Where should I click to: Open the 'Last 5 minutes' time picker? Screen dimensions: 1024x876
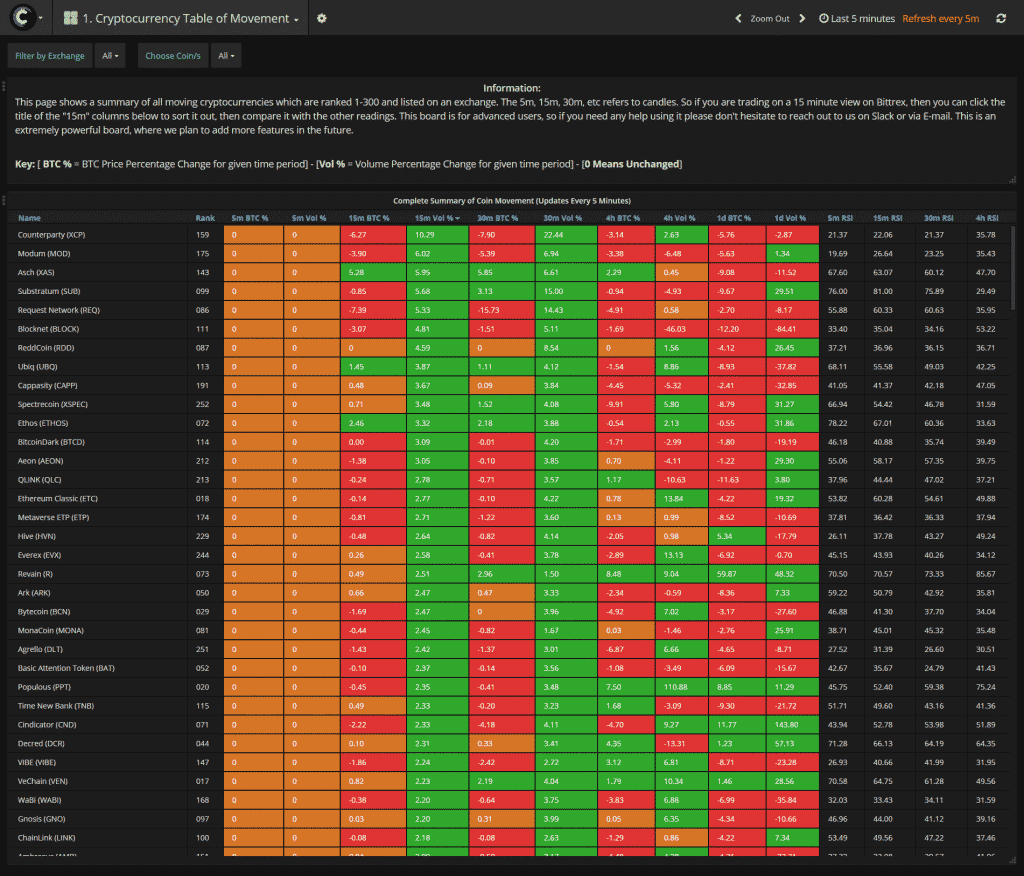point(857,18)
